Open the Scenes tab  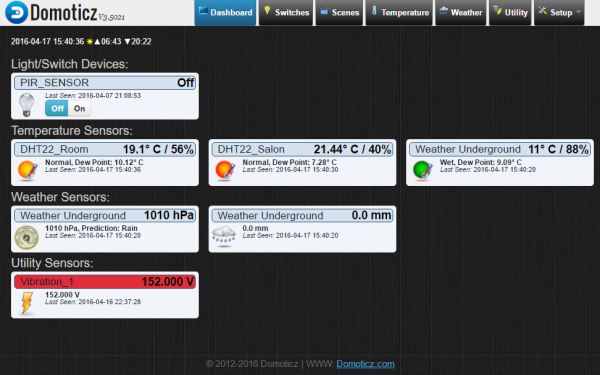point(339,13)
